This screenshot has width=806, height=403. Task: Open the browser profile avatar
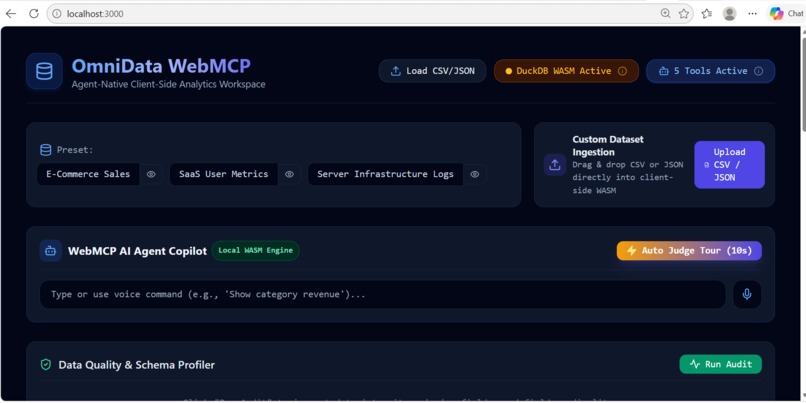click(729, 14)
